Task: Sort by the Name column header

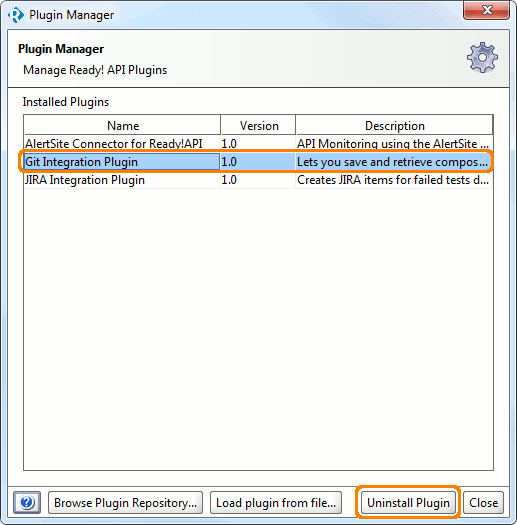Action: [x=123, y=126]
